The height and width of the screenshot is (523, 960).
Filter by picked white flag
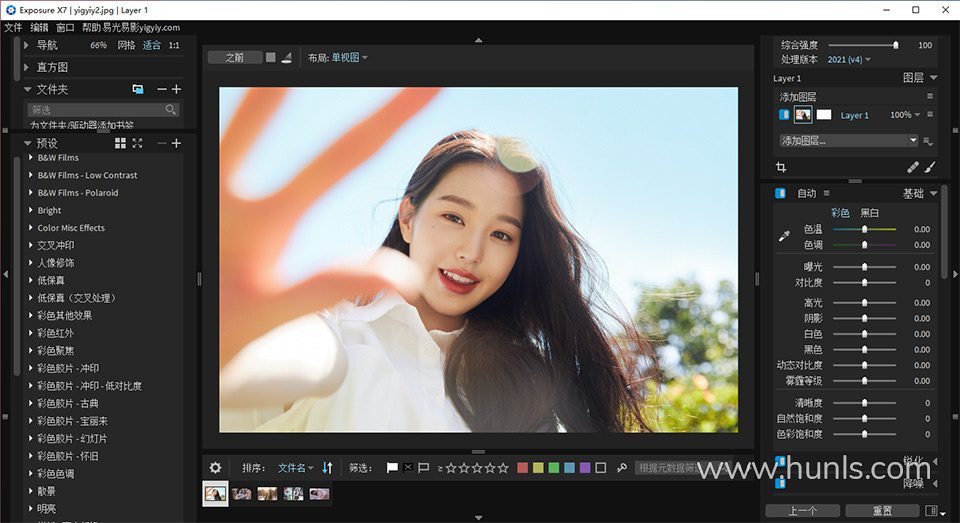pos(392,468)
